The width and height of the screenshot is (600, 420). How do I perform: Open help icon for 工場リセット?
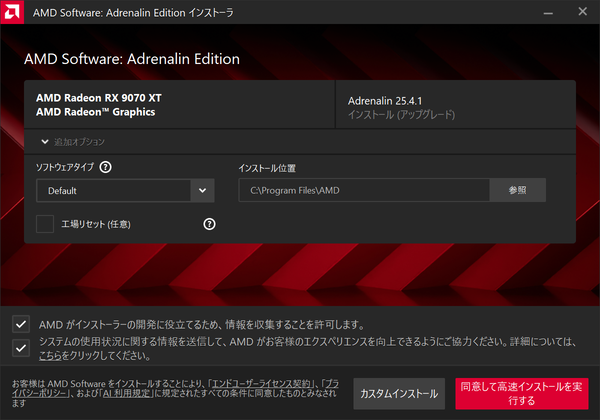(209, 224)
